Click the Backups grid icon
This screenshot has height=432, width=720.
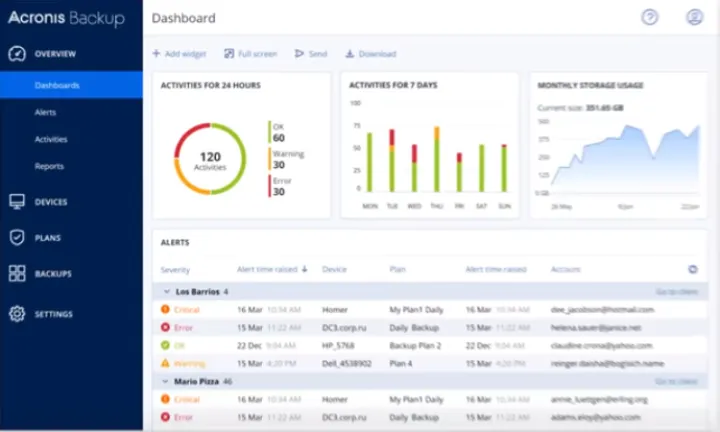[x=16, y=274]
